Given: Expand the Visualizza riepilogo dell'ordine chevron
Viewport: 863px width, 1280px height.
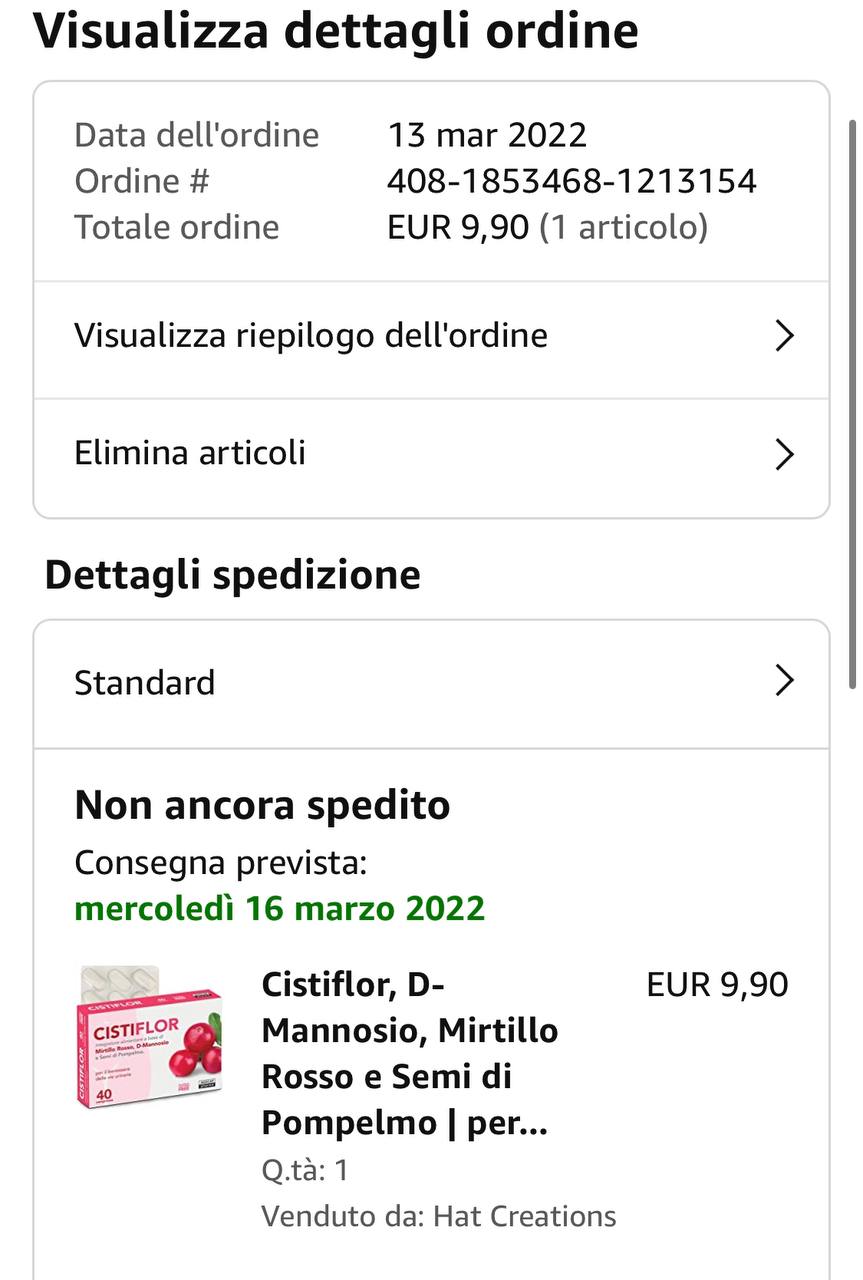Looking at the screenshot, I should pos(785,336).
